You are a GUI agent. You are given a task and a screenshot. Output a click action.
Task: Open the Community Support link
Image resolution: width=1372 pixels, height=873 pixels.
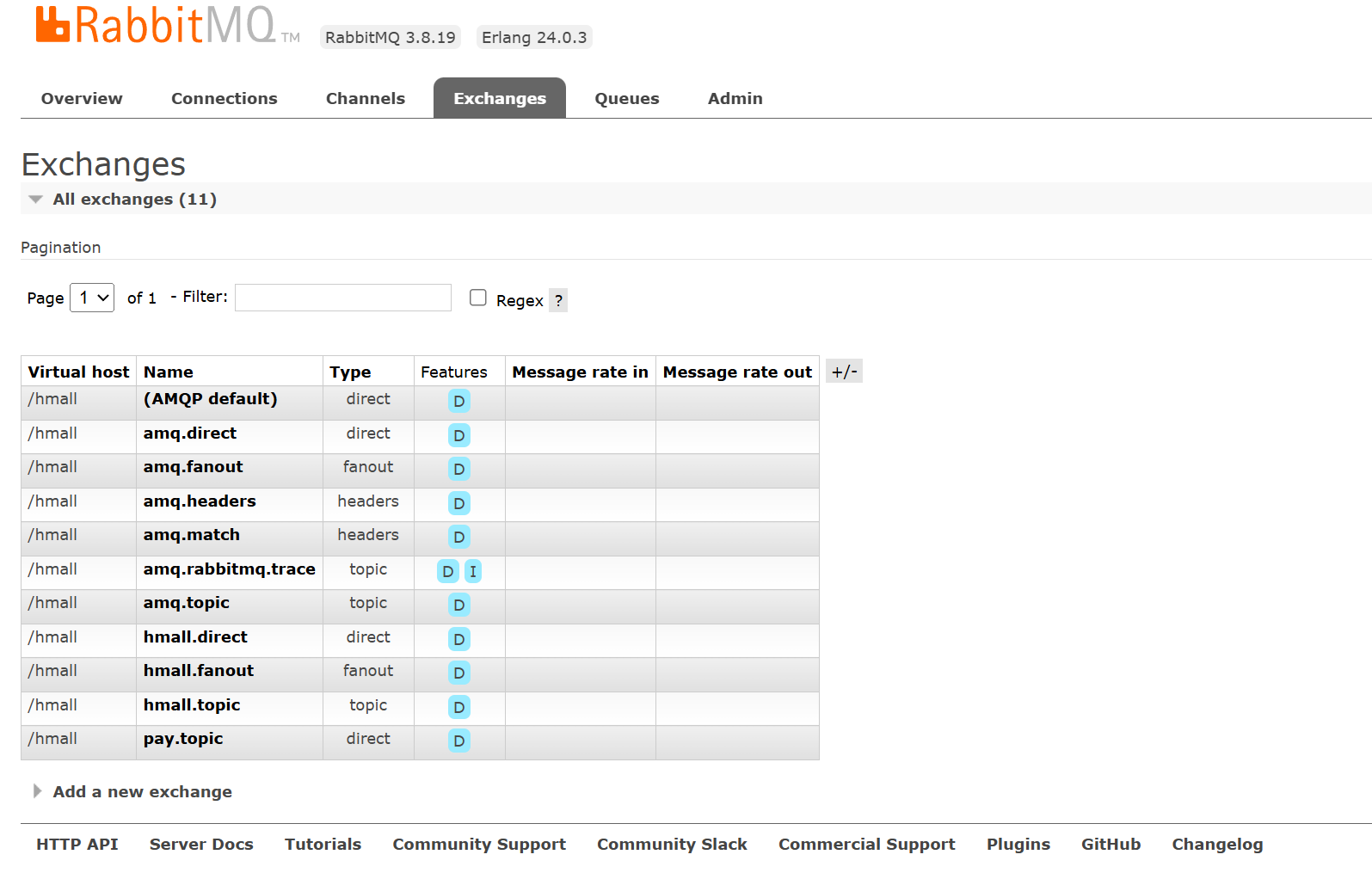coord(479,845)
